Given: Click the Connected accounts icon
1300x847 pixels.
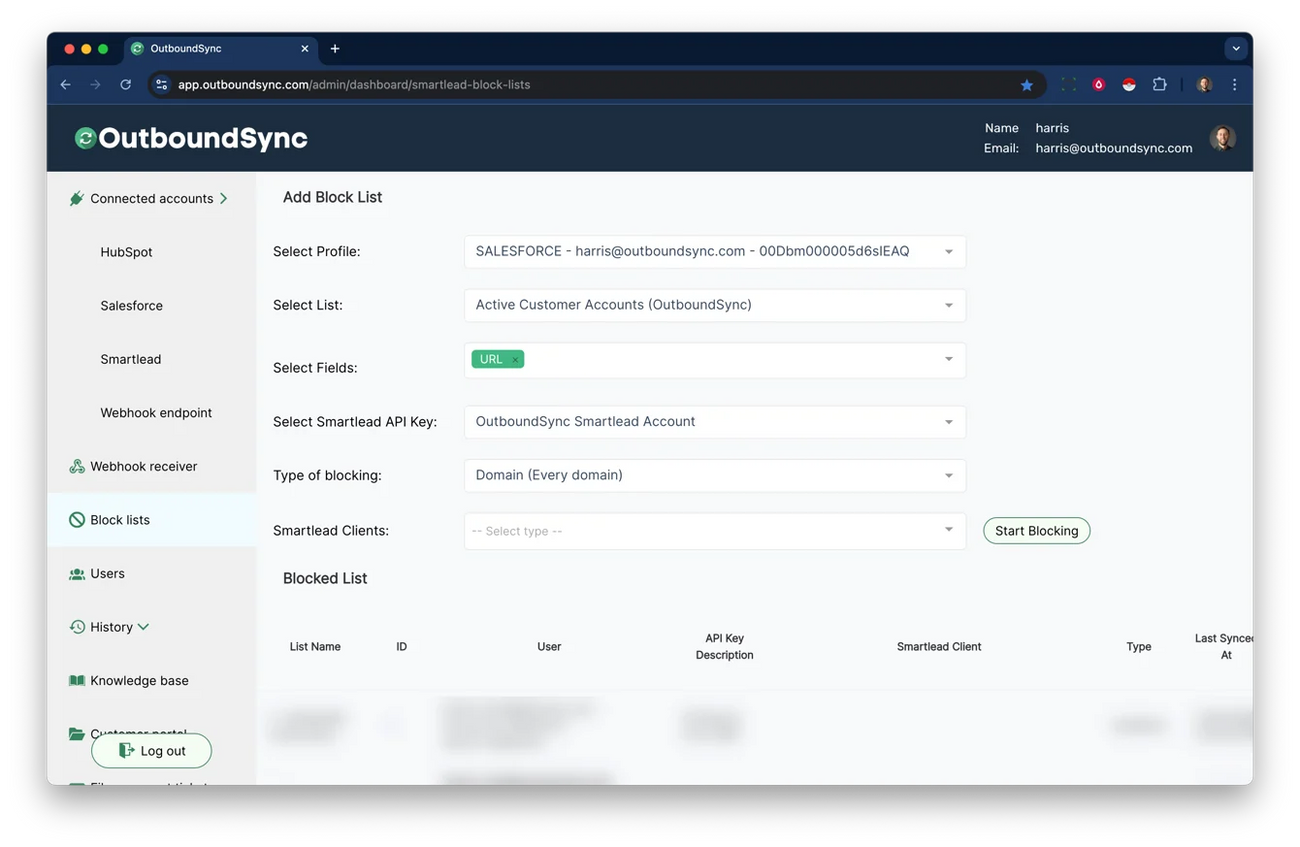Looking at the screenshot, I should 77,197.
